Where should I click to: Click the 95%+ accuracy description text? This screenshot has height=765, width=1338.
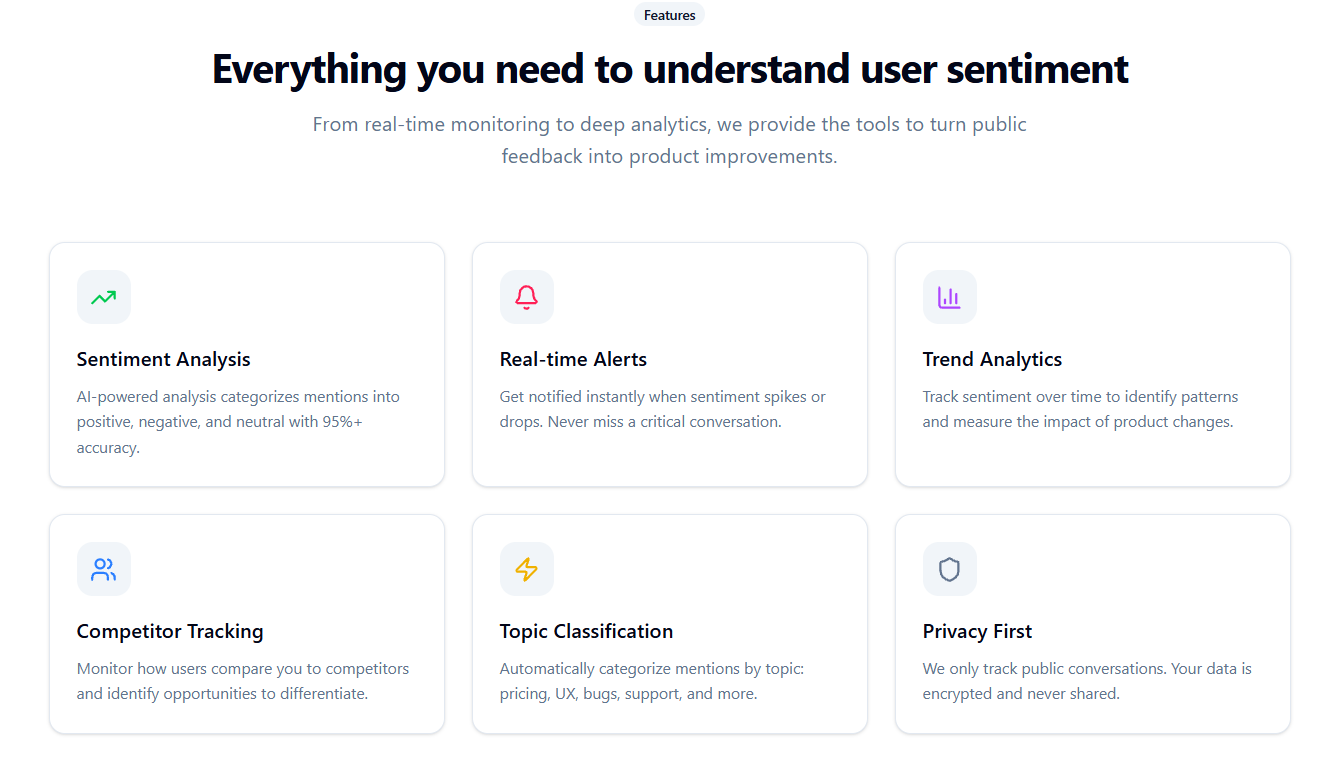tap(238, 421)
